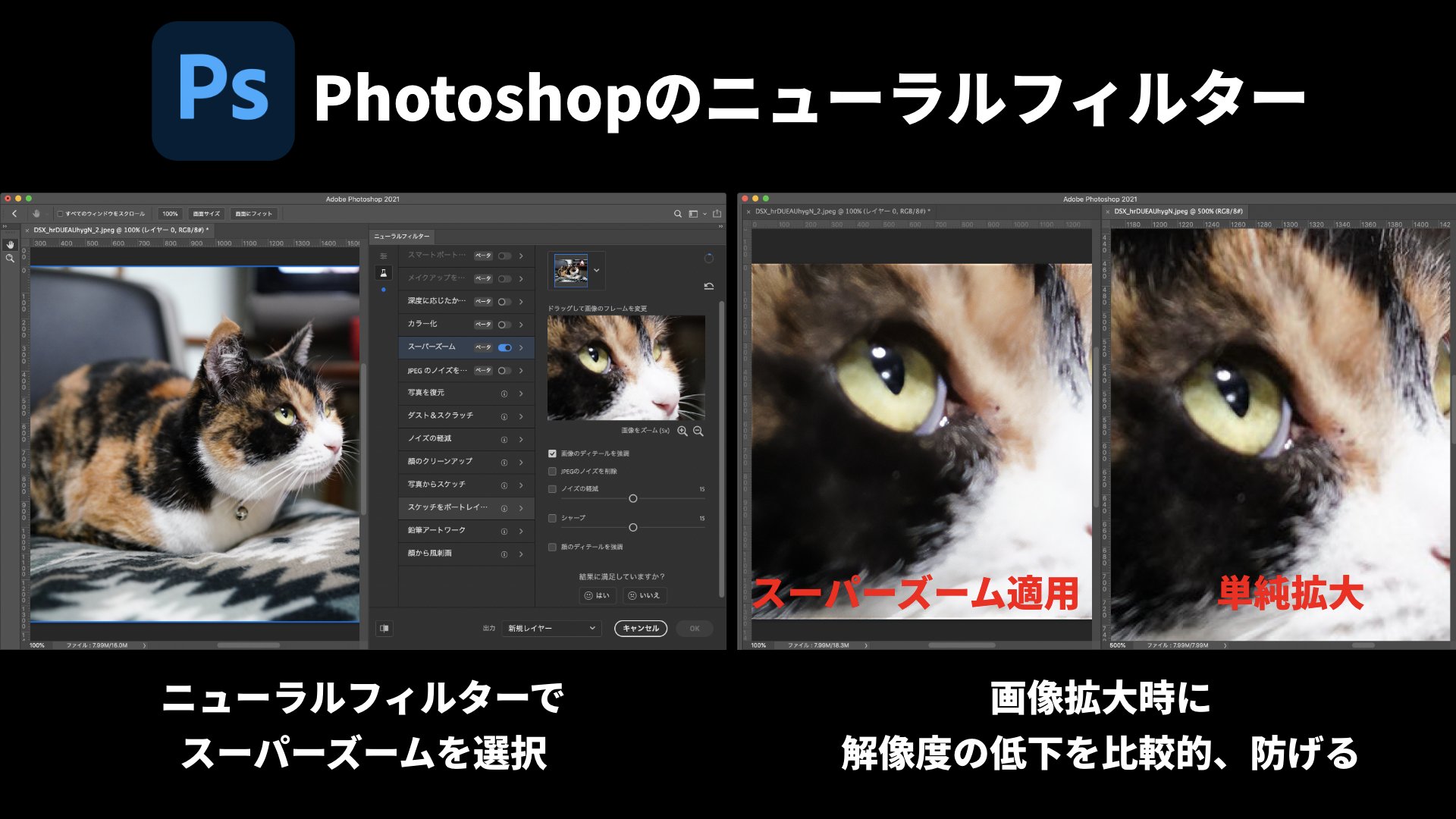Open the 出力 新規レイヤー dropdown
Viewport: 1456px width, 819px height.
551,628
